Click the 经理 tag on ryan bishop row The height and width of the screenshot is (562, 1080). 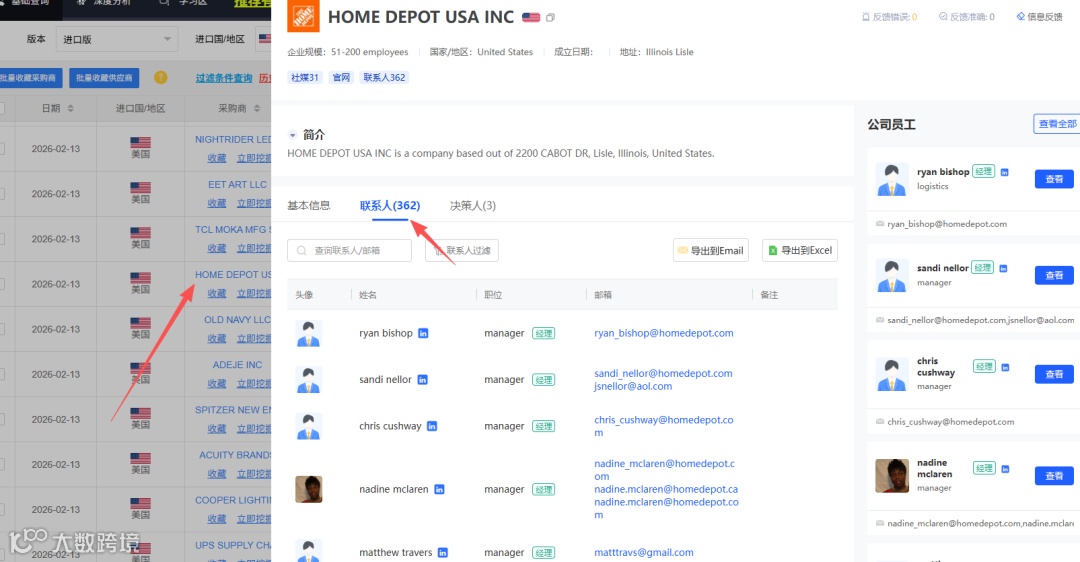tap(543, 333)
